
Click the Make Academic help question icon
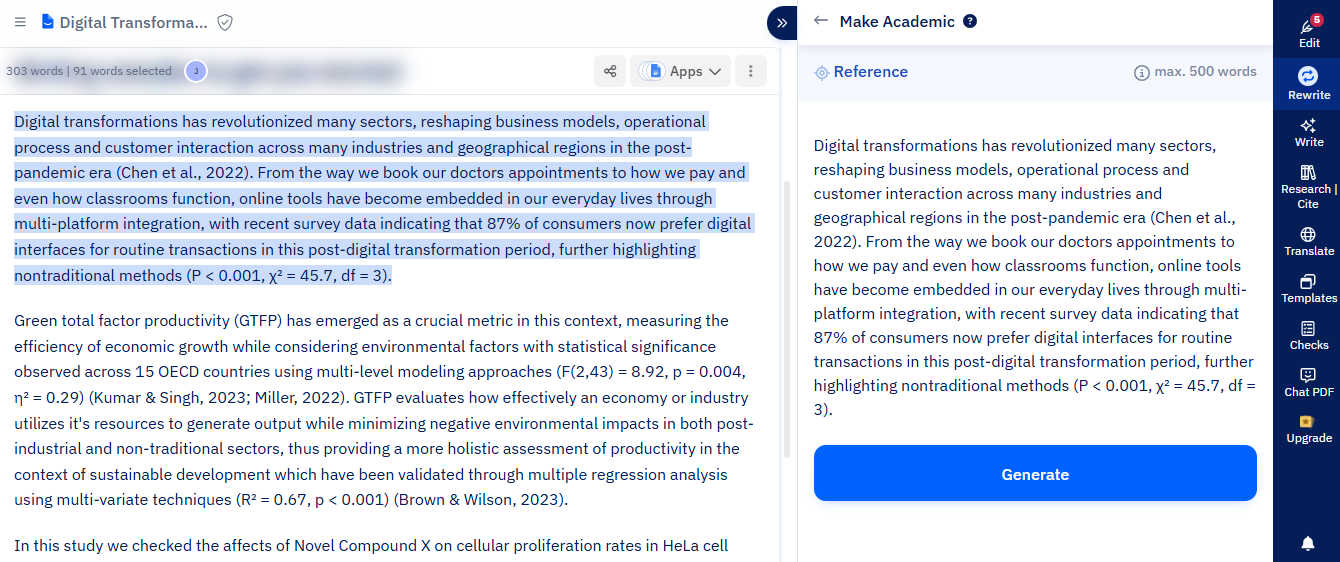970,21
